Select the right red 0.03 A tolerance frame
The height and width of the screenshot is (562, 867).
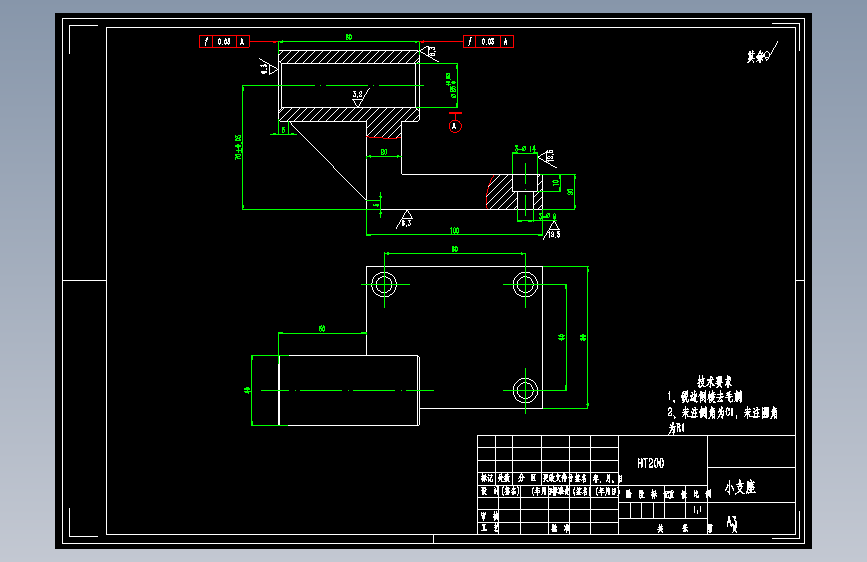pos(488,41)
